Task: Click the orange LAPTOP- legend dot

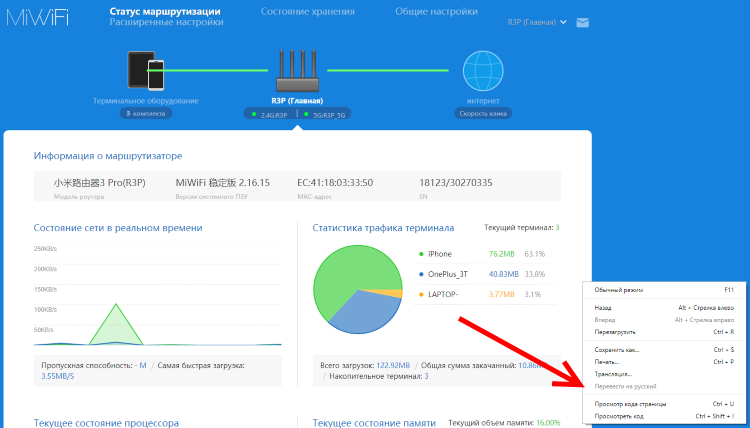Action: coord(421,295)
